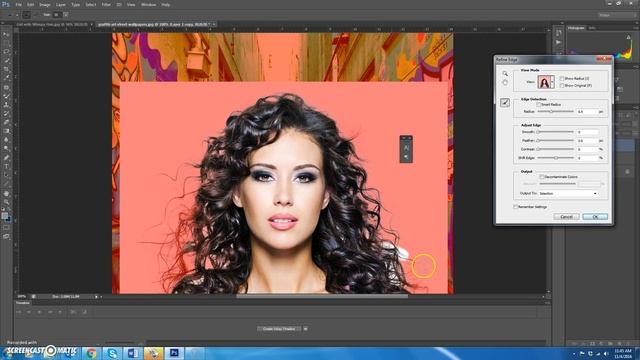The image size is (640, 360).
Task: Click the Photoshop taskbar icon
Action: tap(174, 353)
